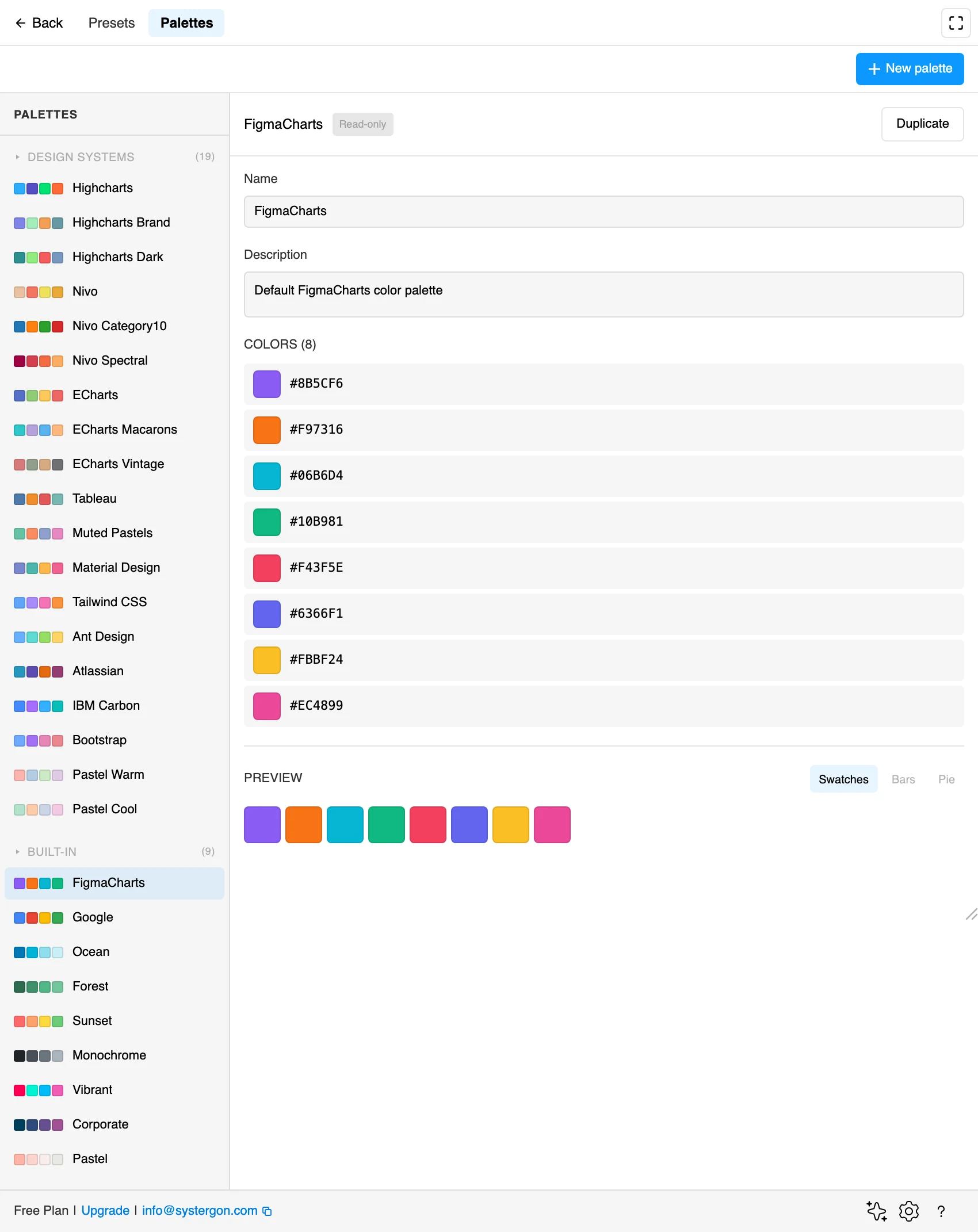
Task: Select the IBM Carbon palette
Action: coord(114,706)
